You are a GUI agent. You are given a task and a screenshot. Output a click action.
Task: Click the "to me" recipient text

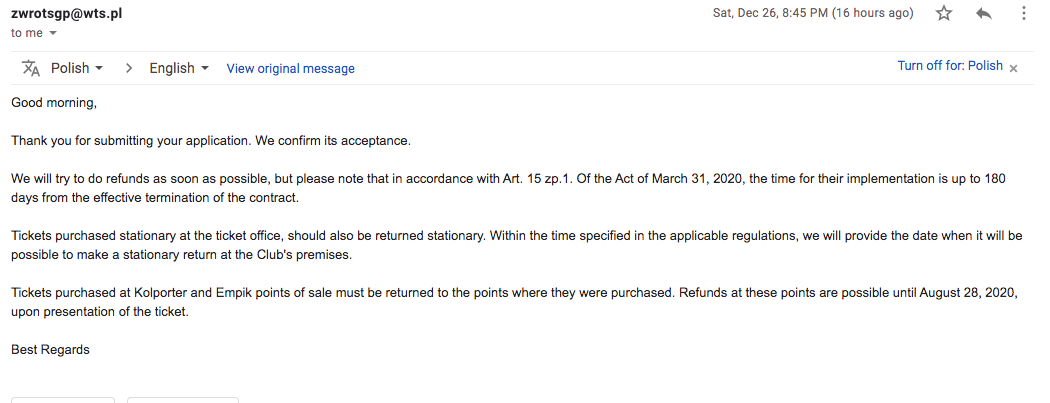[x=27, y=32]
